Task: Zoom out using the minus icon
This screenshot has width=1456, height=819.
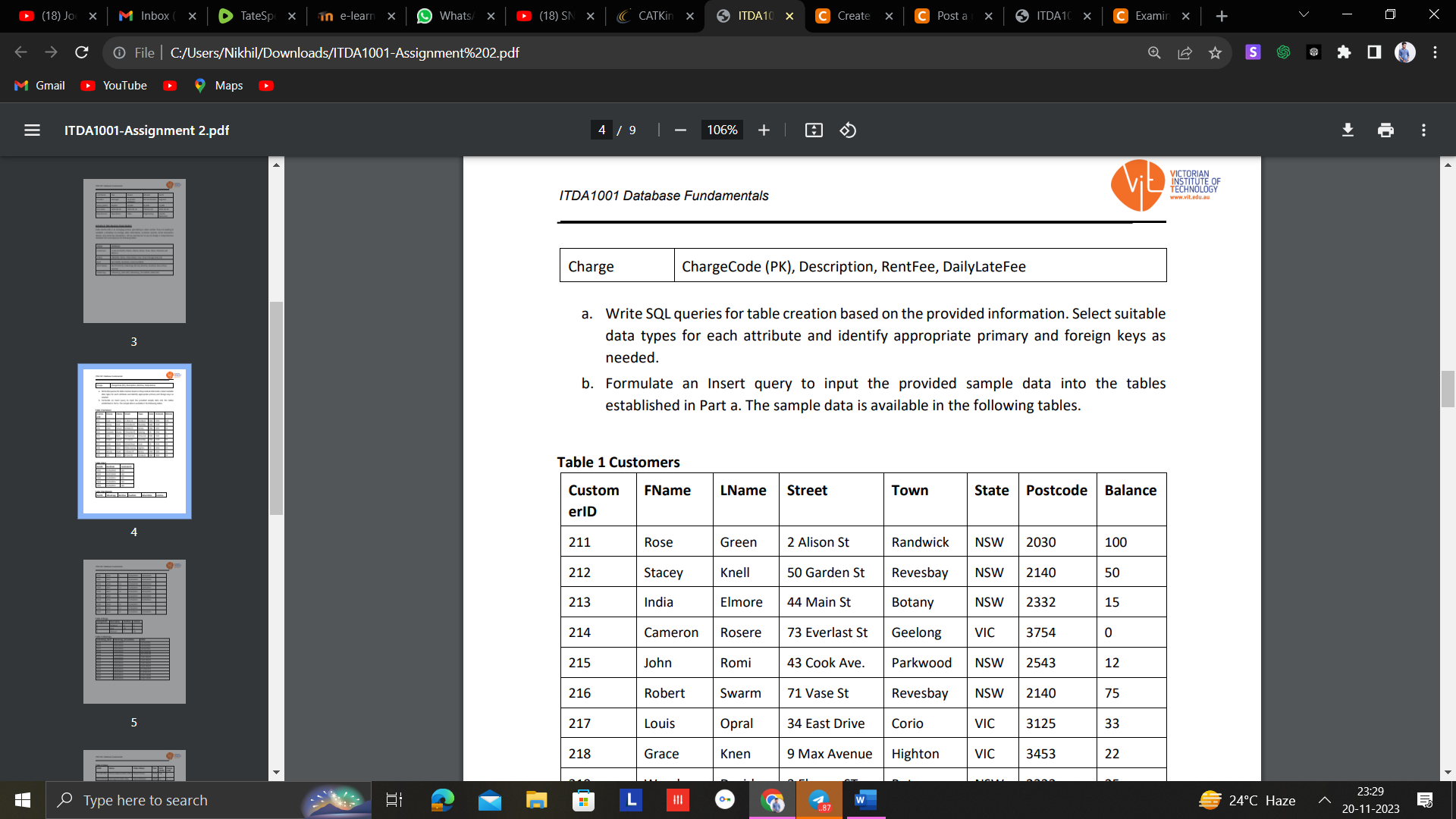Action: [680, 130]
